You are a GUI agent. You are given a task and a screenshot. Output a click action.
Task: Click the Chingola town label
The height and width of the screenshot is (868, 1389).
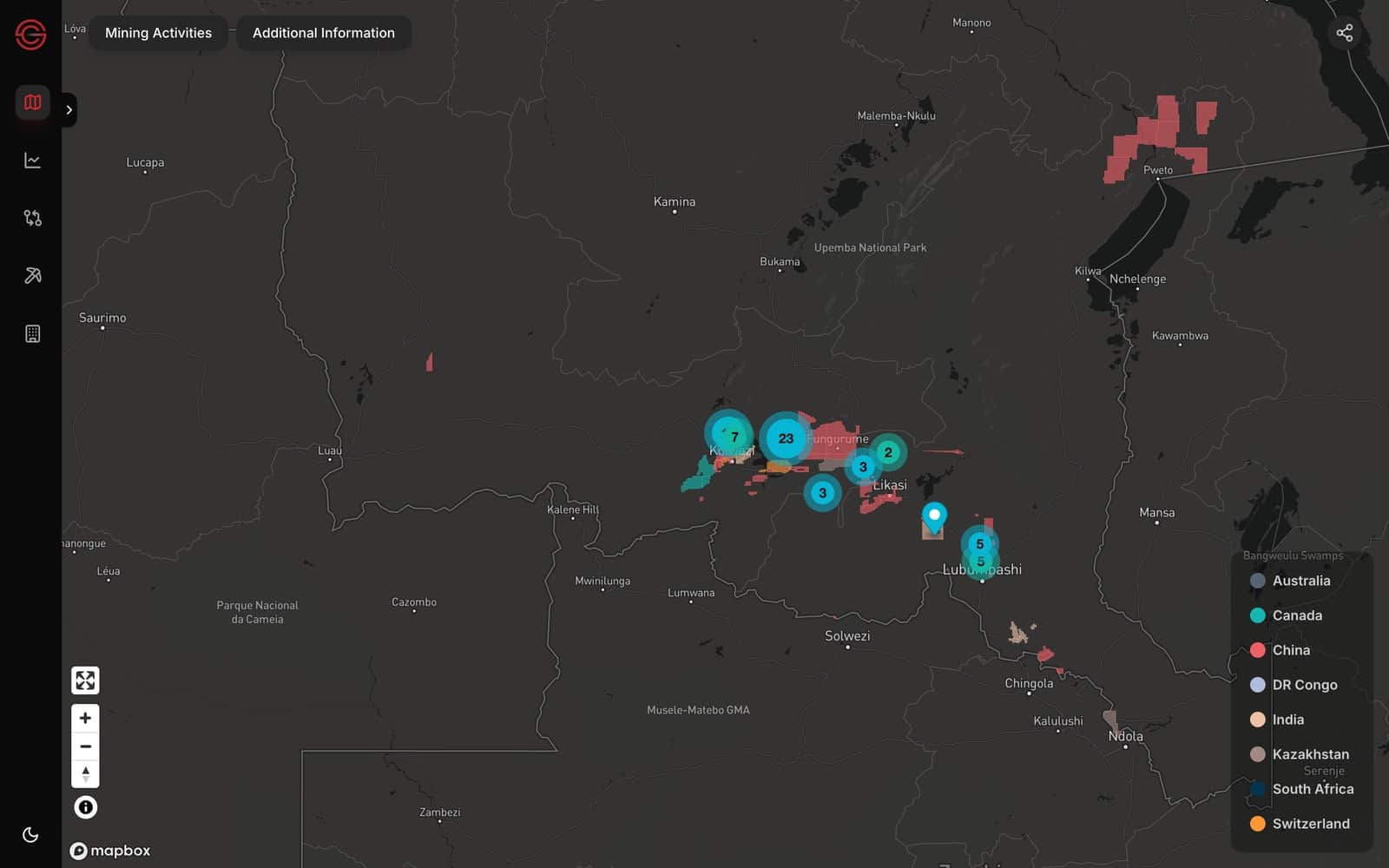click(1029, 683)
